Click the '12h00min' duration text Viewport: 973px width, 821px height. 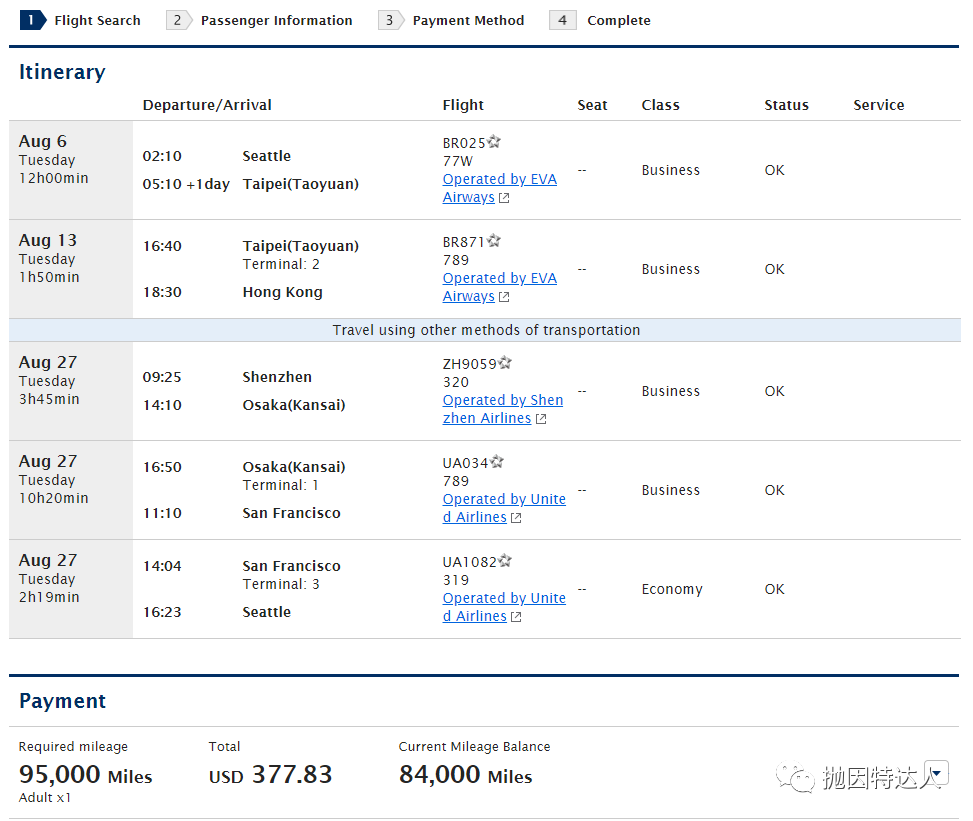53,178
